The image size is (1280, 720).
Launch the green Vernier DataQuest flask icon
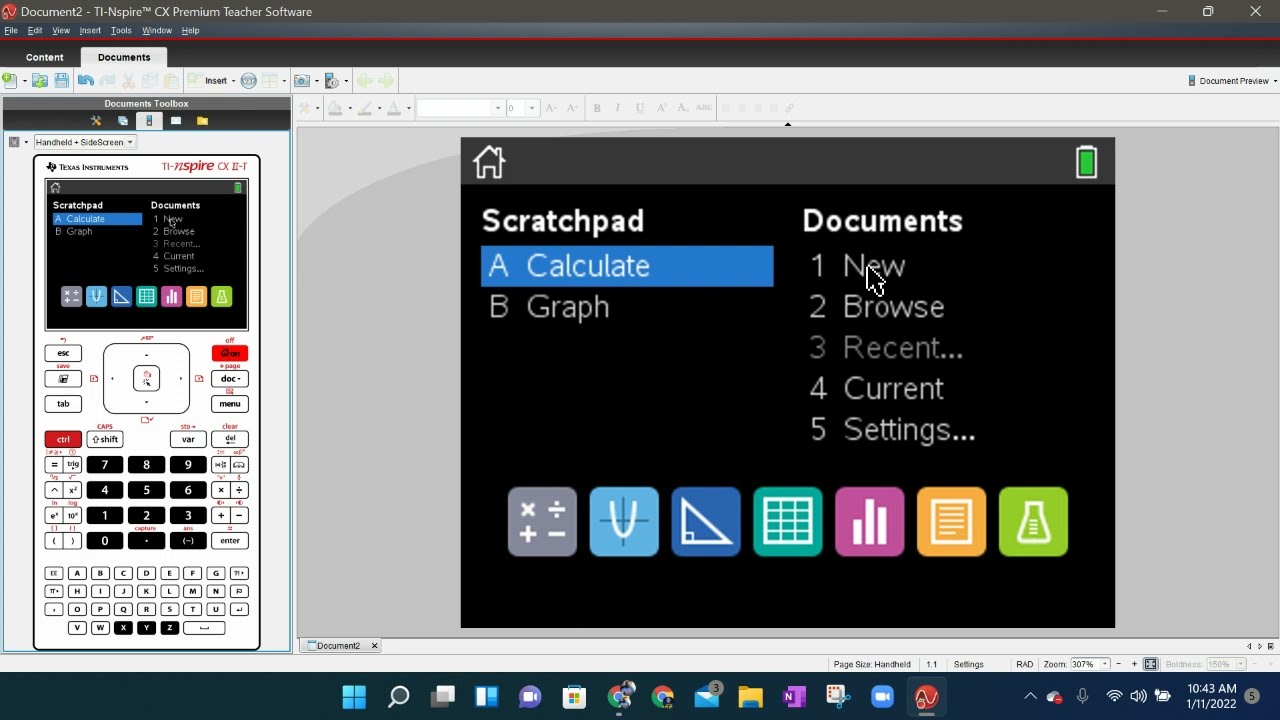coord(1033,521)
